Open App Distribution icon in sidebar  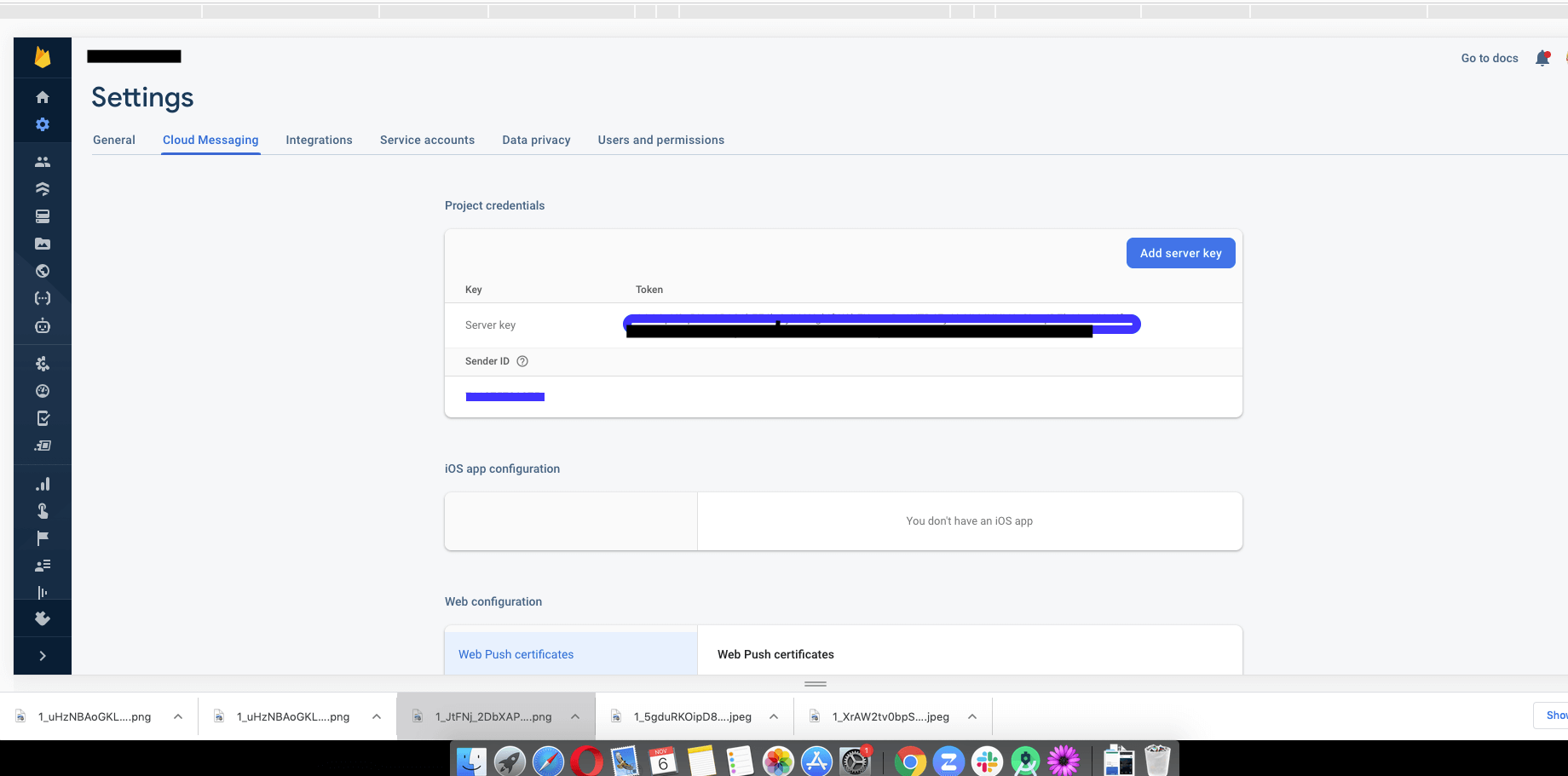(x=43, y=445)
